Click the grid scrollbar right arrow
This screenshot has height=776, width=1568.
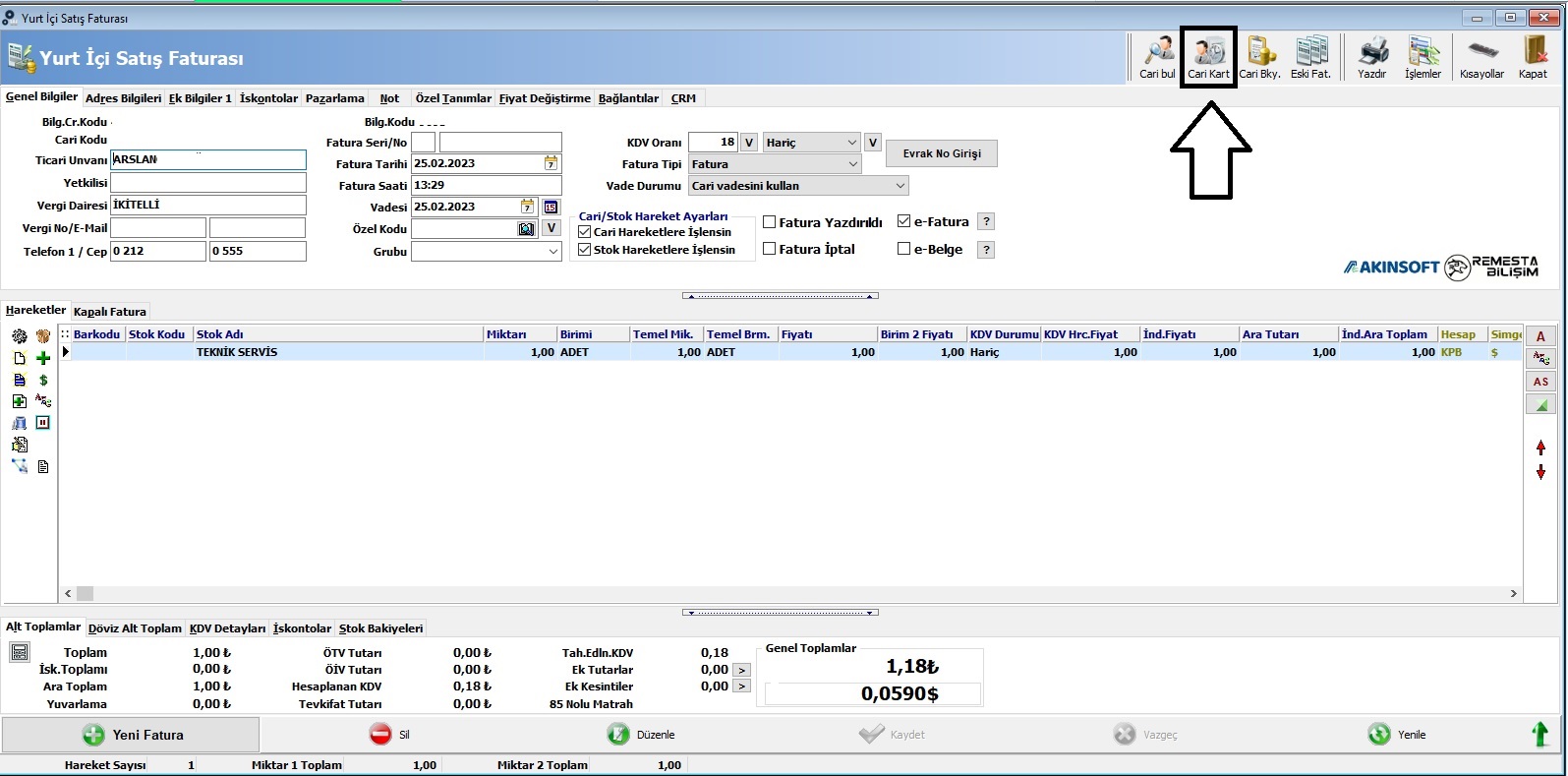1513,594
